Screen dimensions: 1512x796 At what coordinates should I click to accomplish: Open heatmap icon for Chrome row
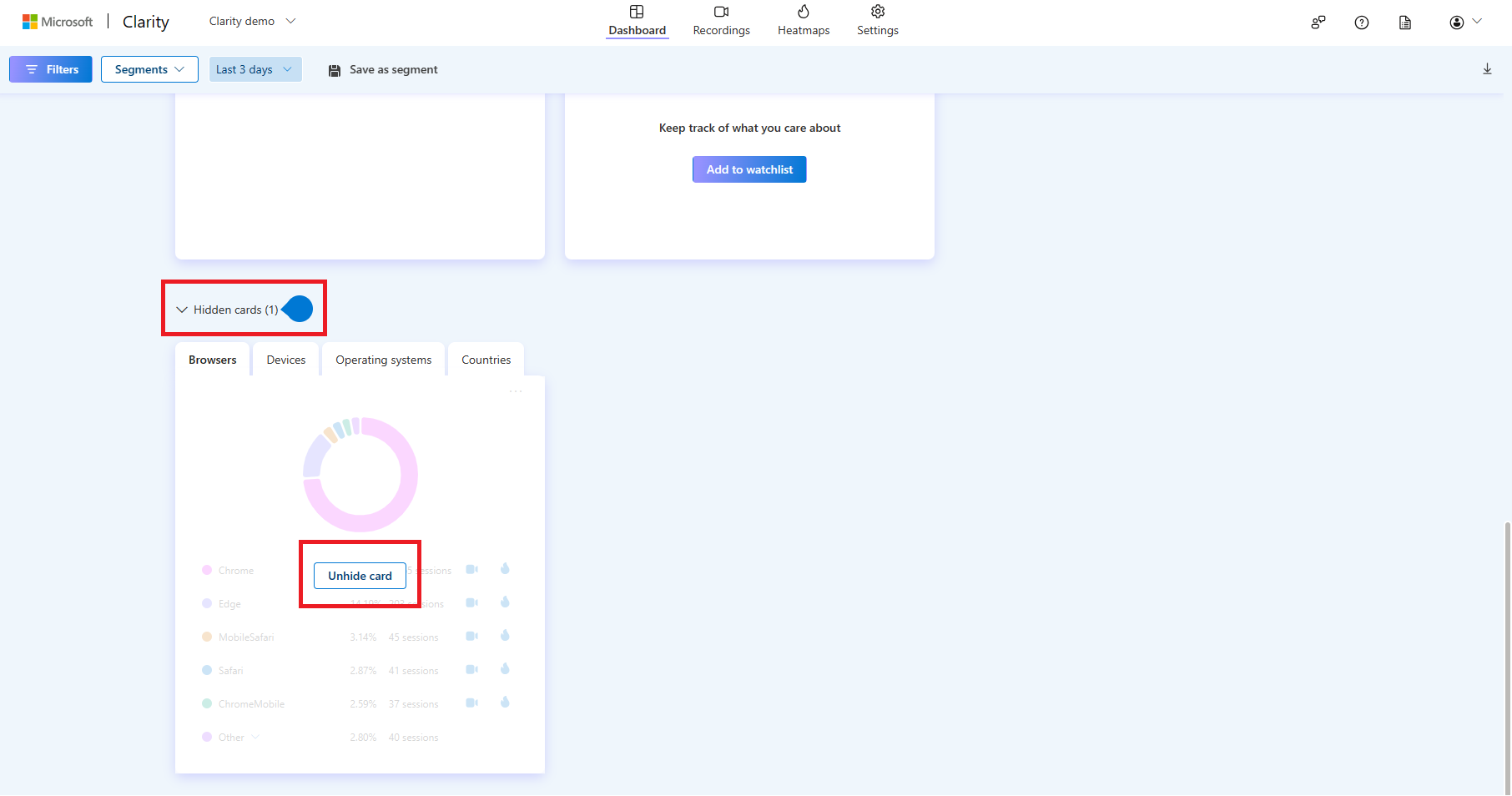coord(505,568)
